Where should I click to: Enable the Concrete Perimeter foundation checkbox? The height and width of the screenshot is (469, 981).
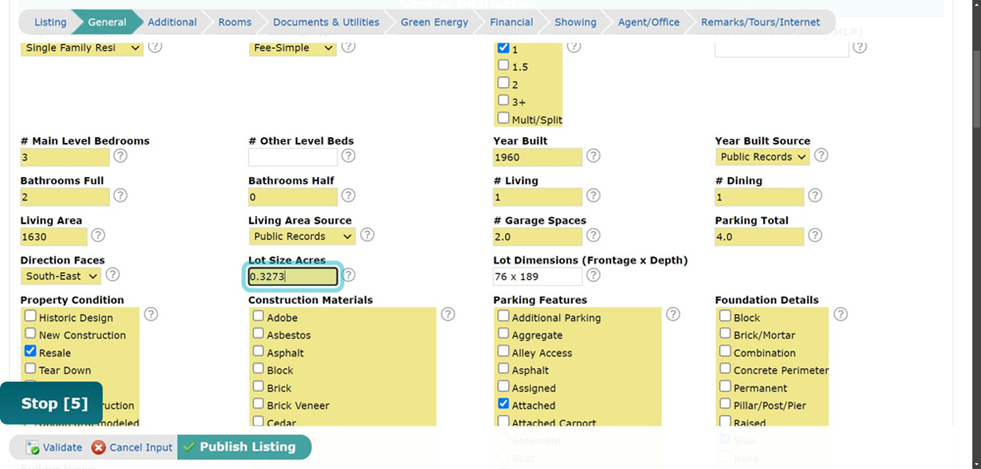(x=725, y=369)
